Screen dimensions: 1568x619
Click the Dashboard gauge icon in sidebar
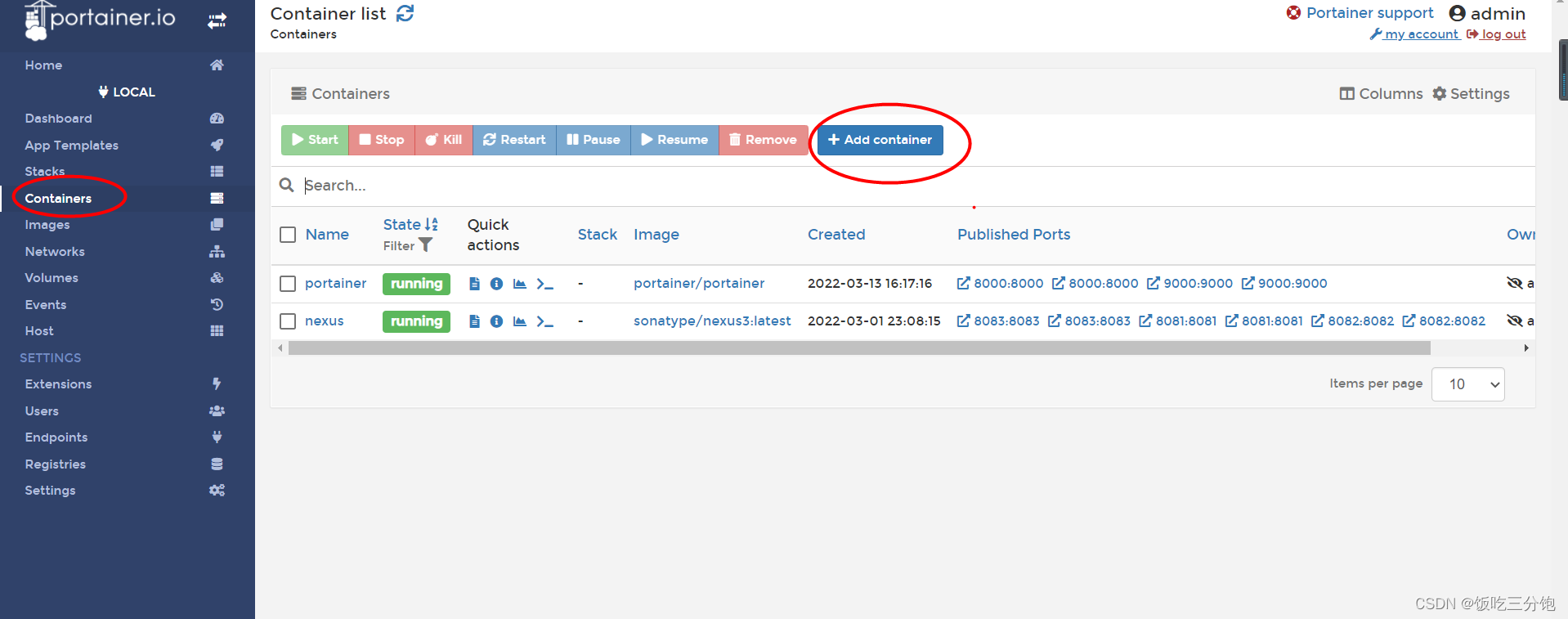[217, 119]
